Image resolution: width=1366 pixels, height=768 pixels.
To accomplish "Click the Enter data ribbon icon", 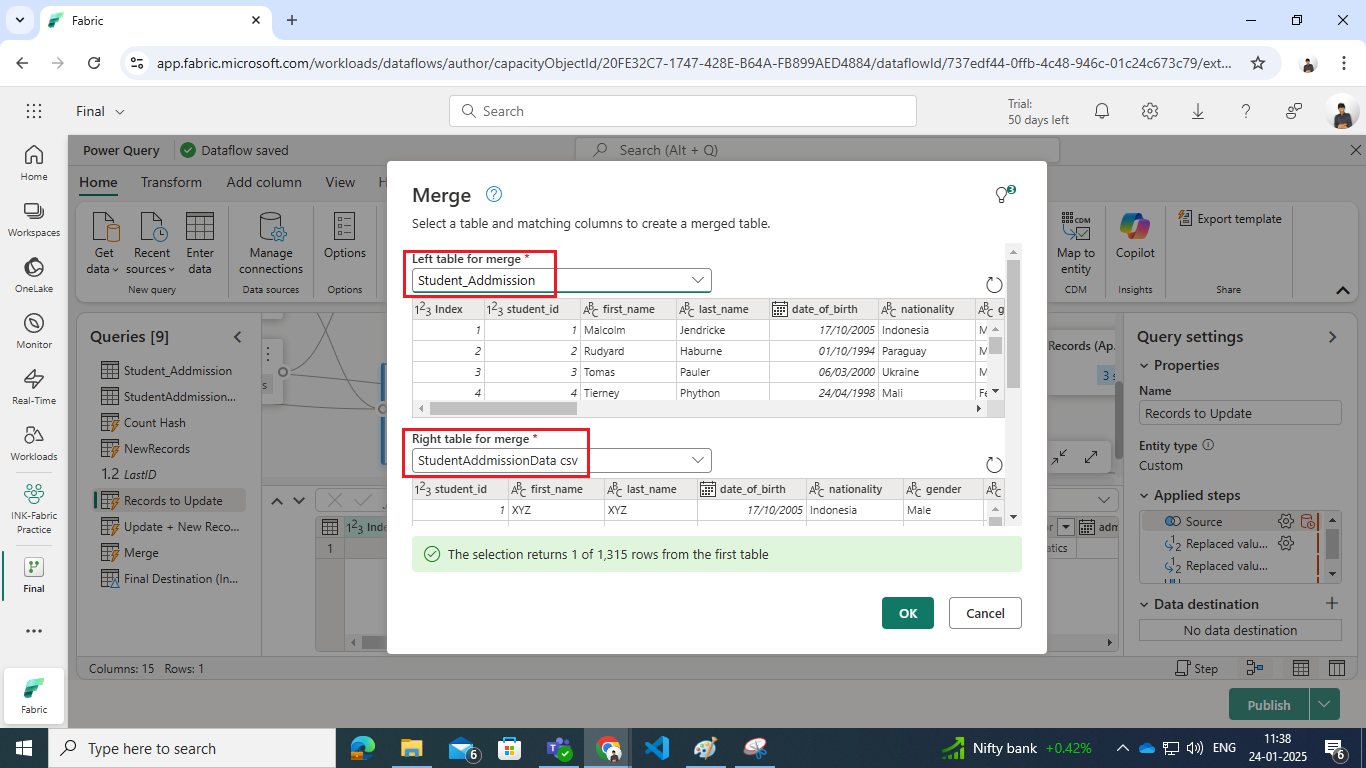I will tap(200, 243).
